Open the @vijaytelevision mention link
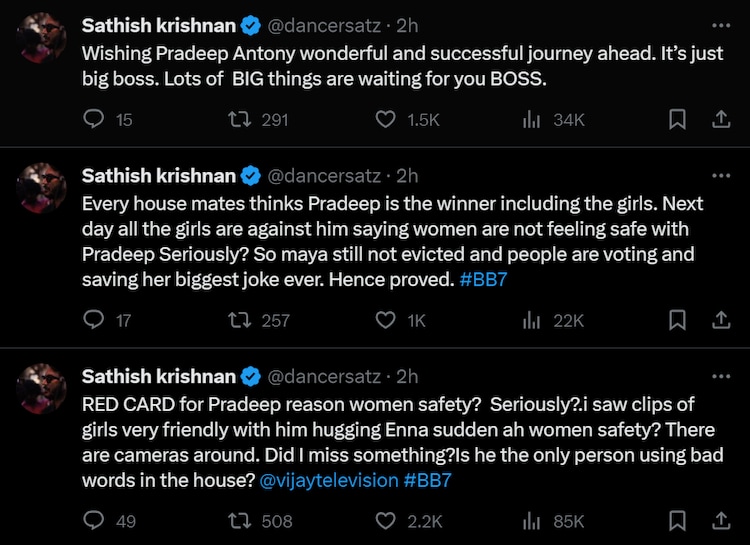The width and height of the screenshot is (750, 545). 328,480
